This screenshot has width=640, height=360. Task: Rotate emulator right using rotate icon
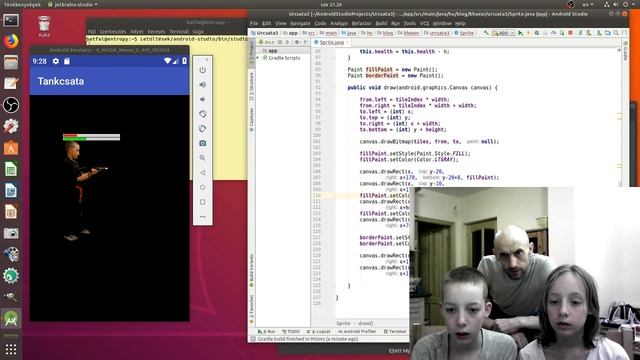click(x=202, y=129)
